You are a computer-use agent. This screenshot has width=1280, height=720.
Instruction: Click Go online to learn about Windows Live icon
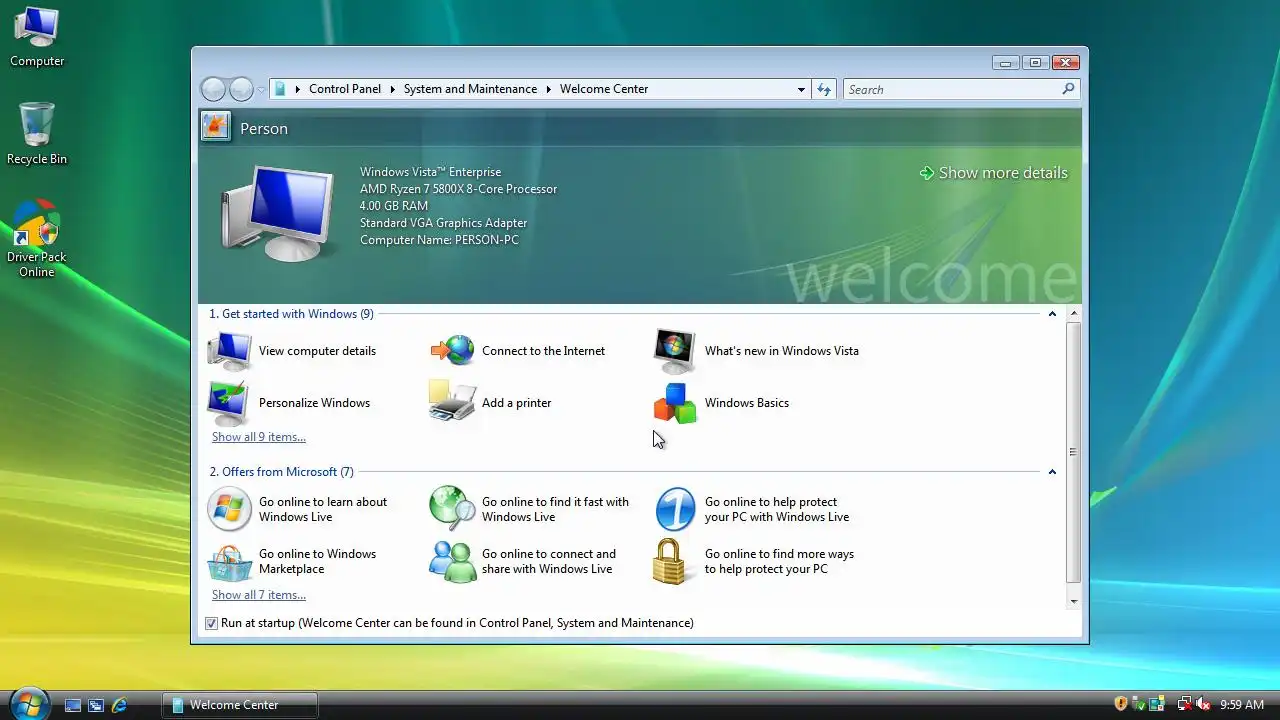(x=229, y=509)
